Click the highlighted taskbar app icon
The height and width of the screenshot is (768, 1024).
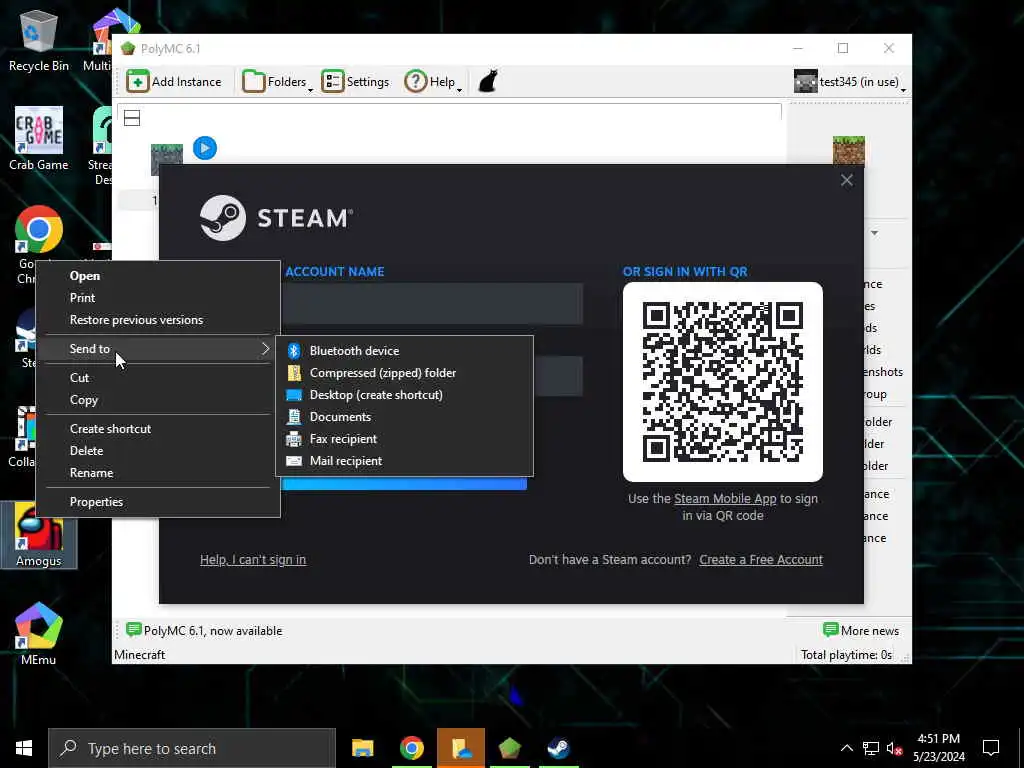[x=461, y=748]
